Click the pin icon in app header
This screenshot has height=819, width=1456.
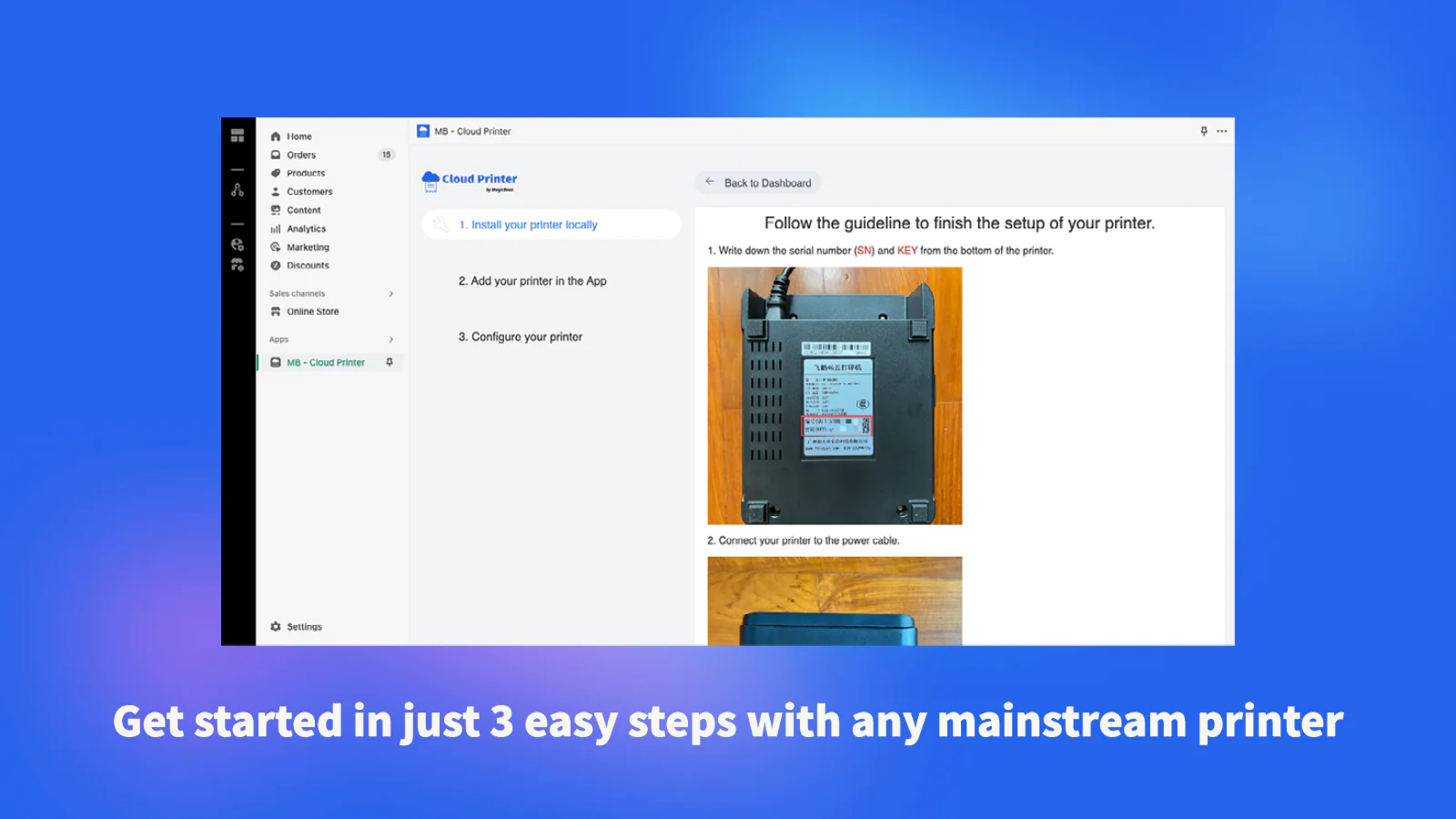coord(1204,131)
